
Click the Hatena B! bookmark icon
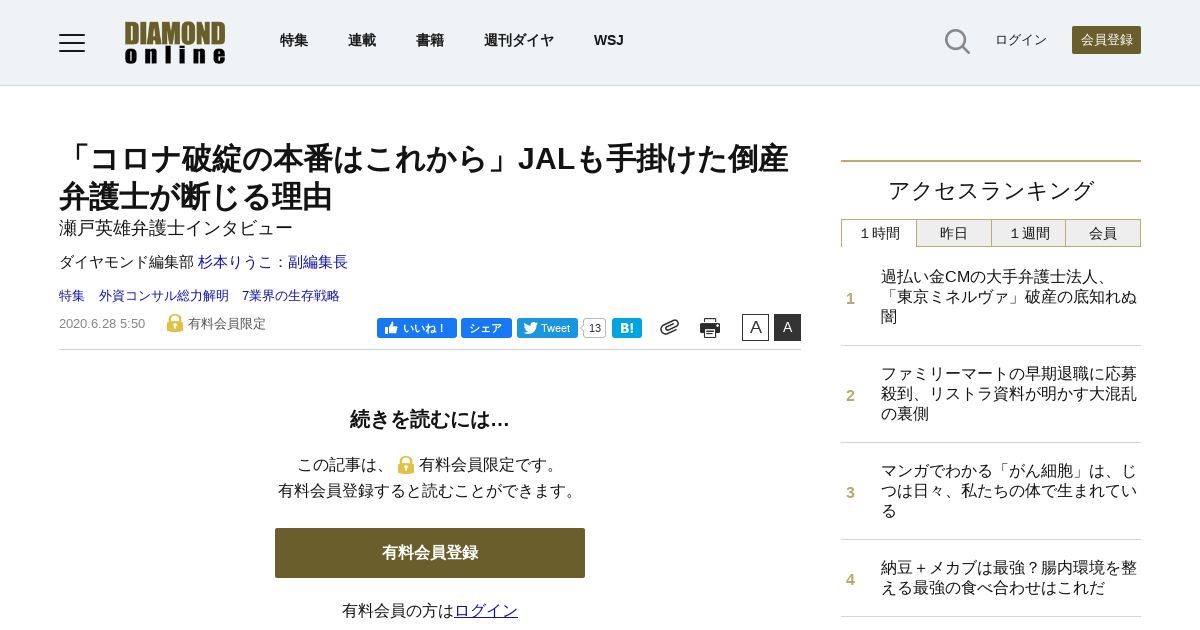627,328
